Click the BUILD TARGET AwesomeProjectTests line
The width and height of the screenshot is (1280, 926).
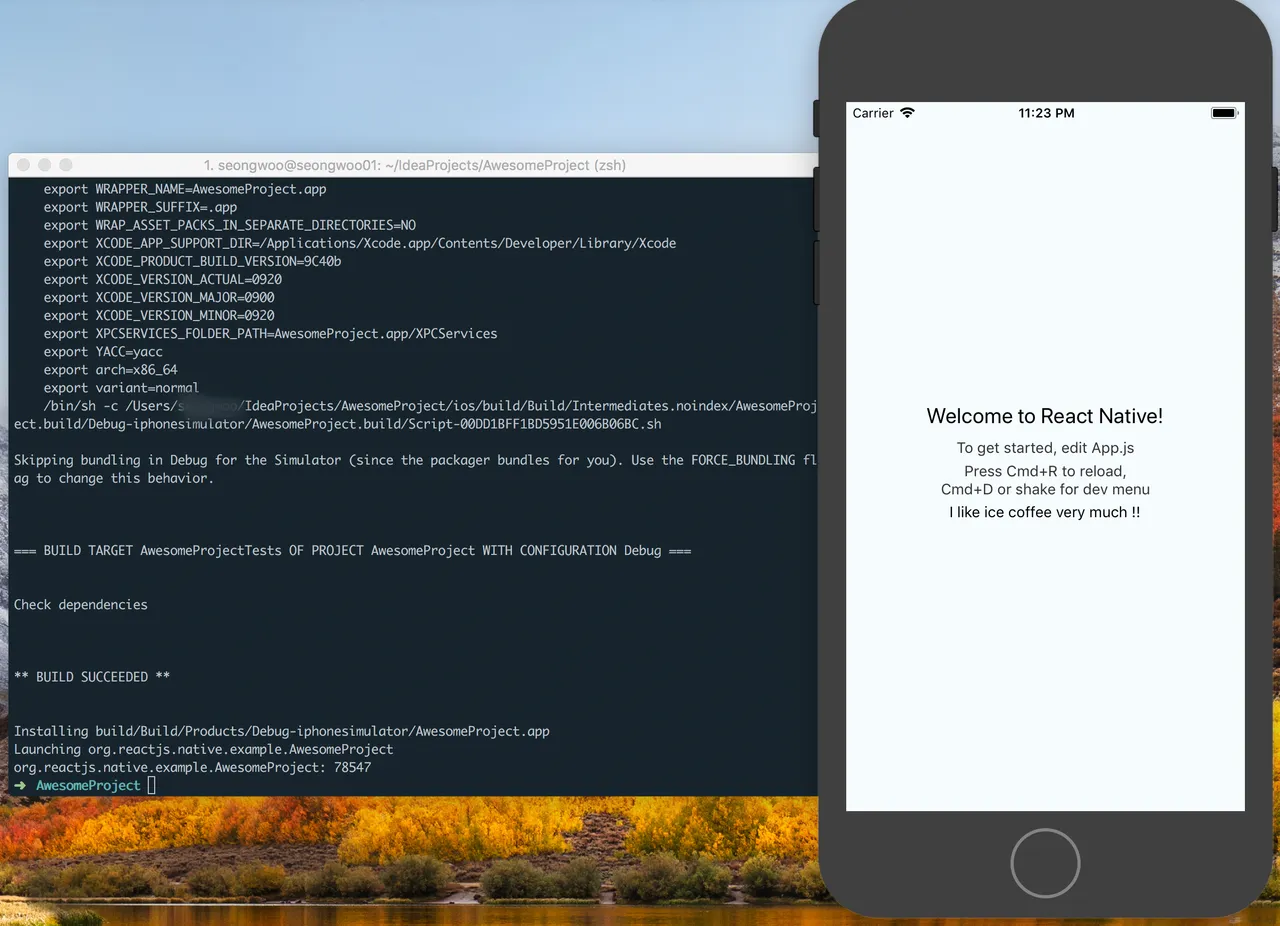click(x=352, y=551)
